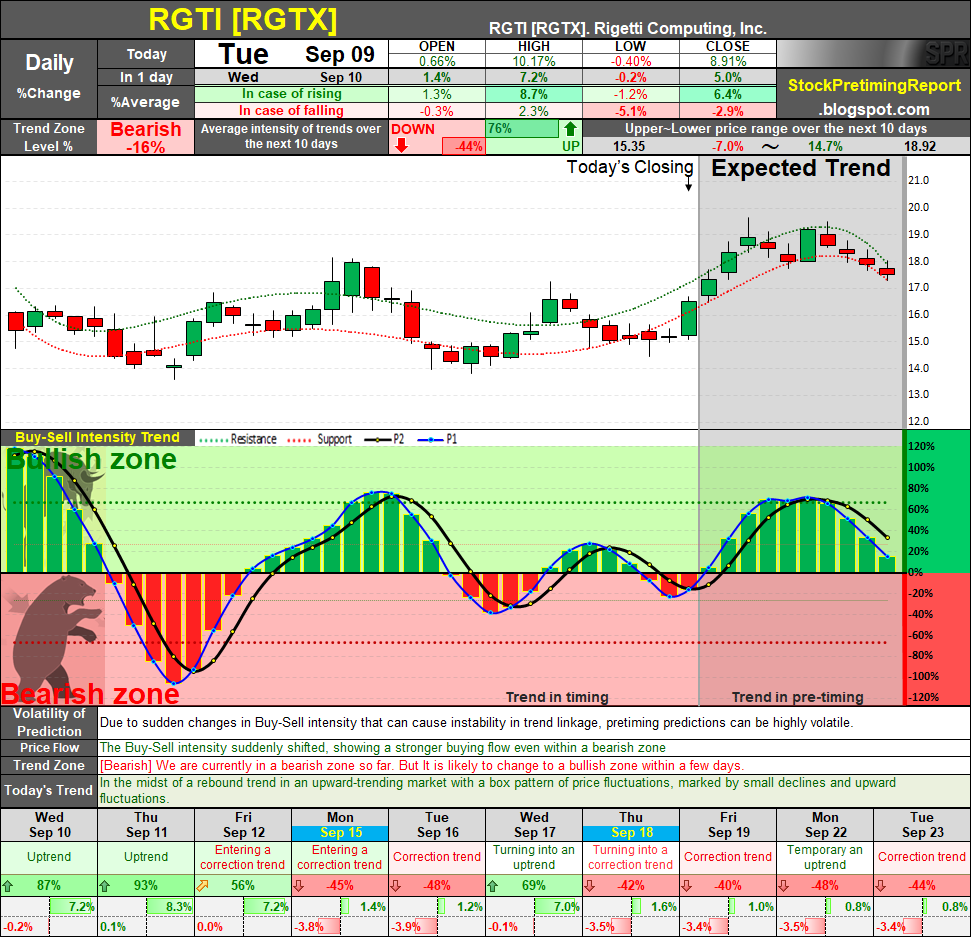
Task: Click Temporary an uptrend under Sep 22
Action: tap(825, 857)
